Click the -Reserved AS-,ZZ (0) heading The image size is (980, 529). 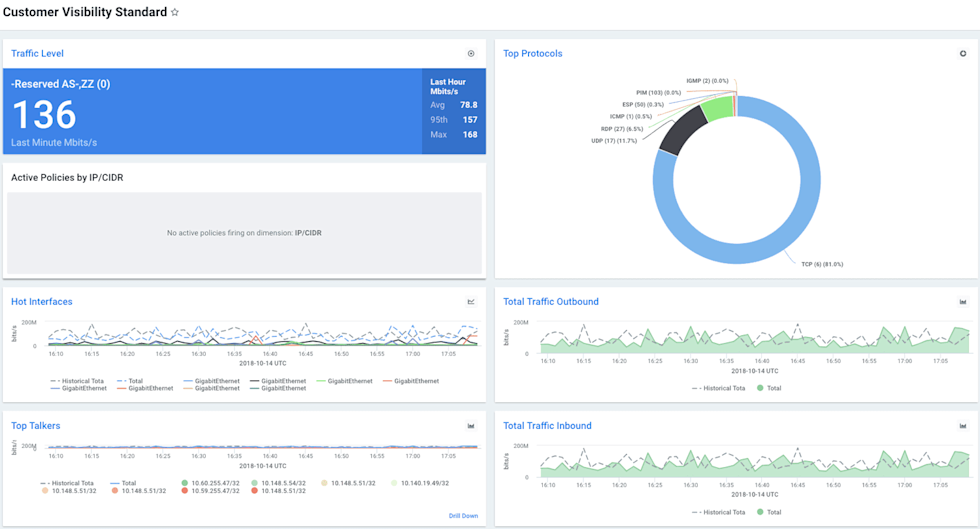(61, 84)
